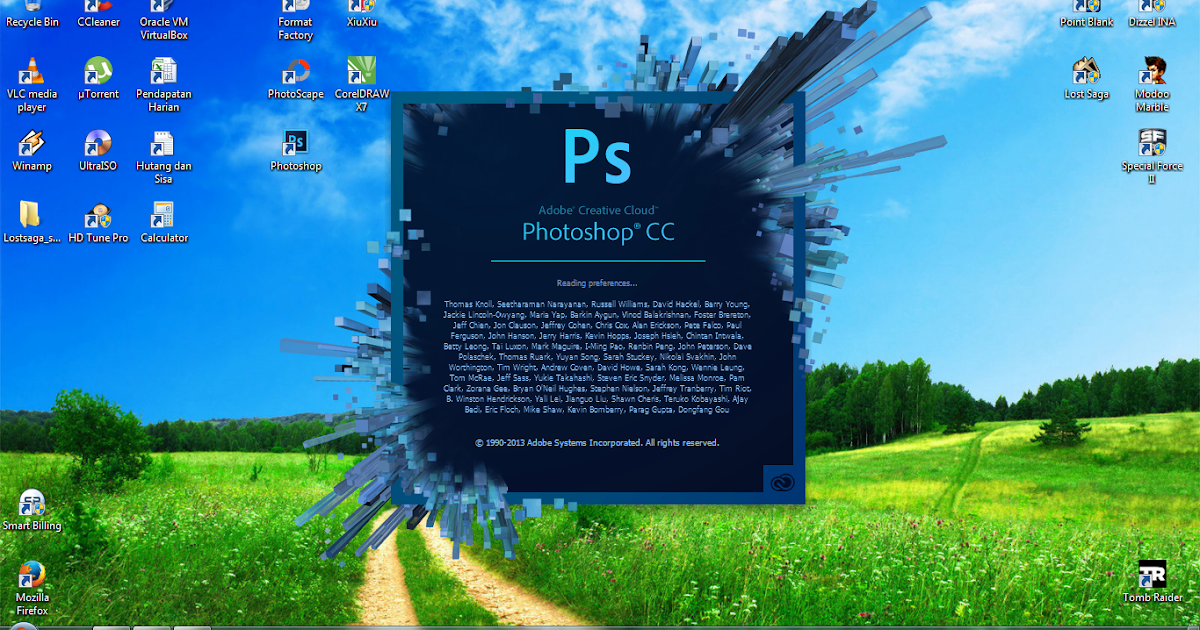Select the Tomb Raider game shortcut
Viewport: 1200px width, 630px height.
(1152, 582)
